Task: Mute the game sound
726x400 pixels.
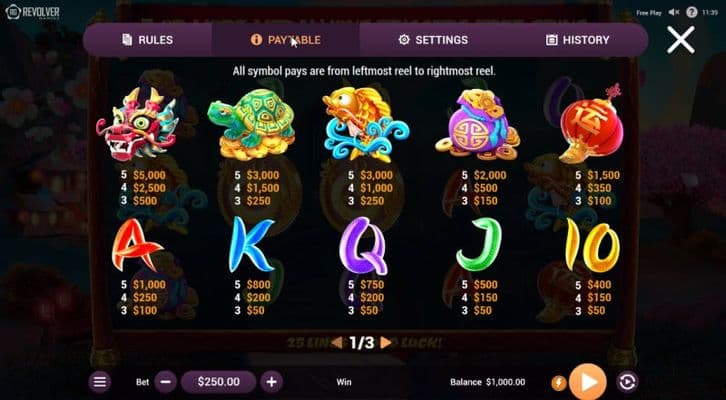Action: 674,12
